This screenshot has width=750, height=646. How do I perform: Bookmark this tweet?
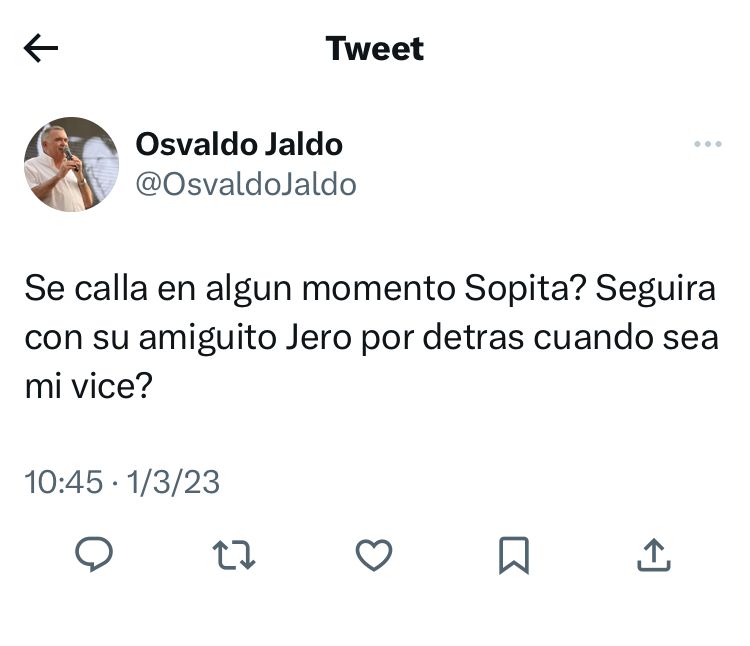tap(513, 554)
